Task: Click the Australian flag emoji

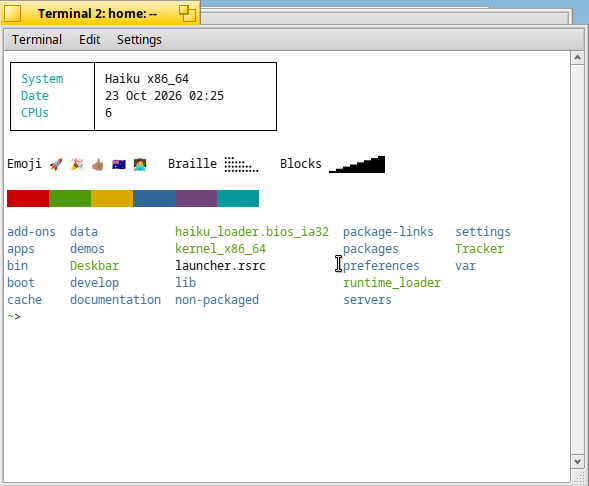Action: tap(119, 164)
